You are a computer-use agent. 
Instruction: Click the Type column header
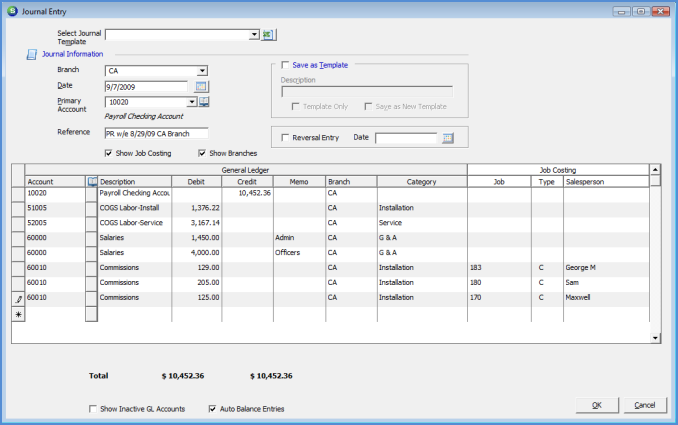[547, 182]
